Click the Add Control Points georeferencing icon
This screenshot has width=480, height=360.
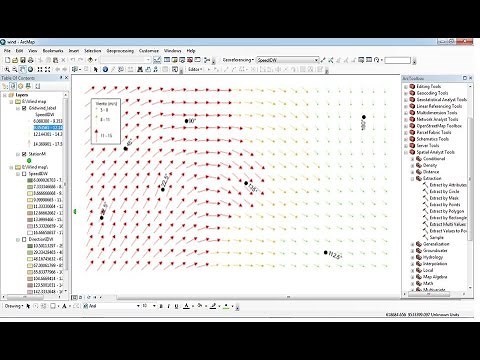(322, 60)
